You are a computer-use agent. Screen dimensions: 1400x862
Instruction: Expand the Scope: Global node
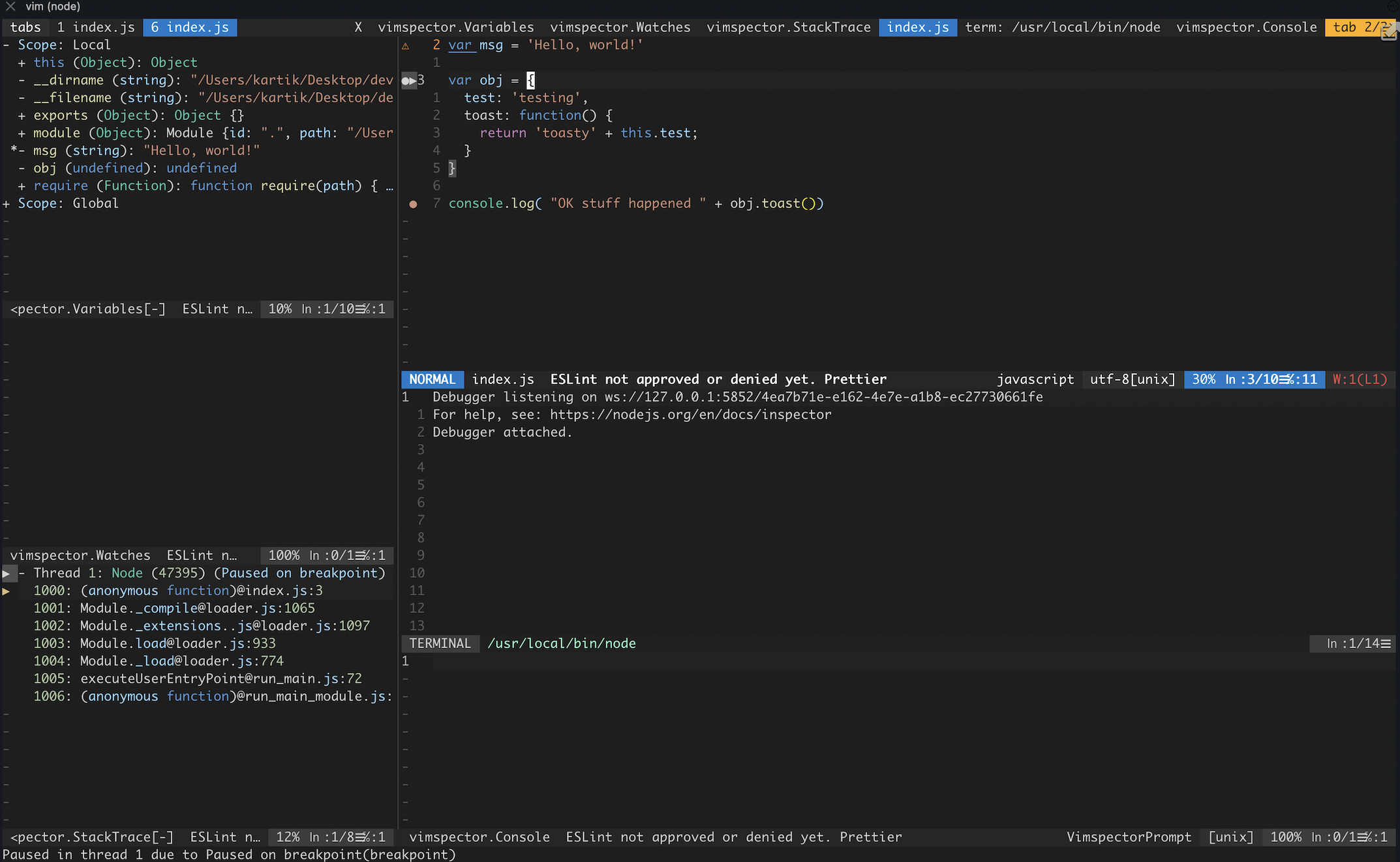tap(7, 203)
